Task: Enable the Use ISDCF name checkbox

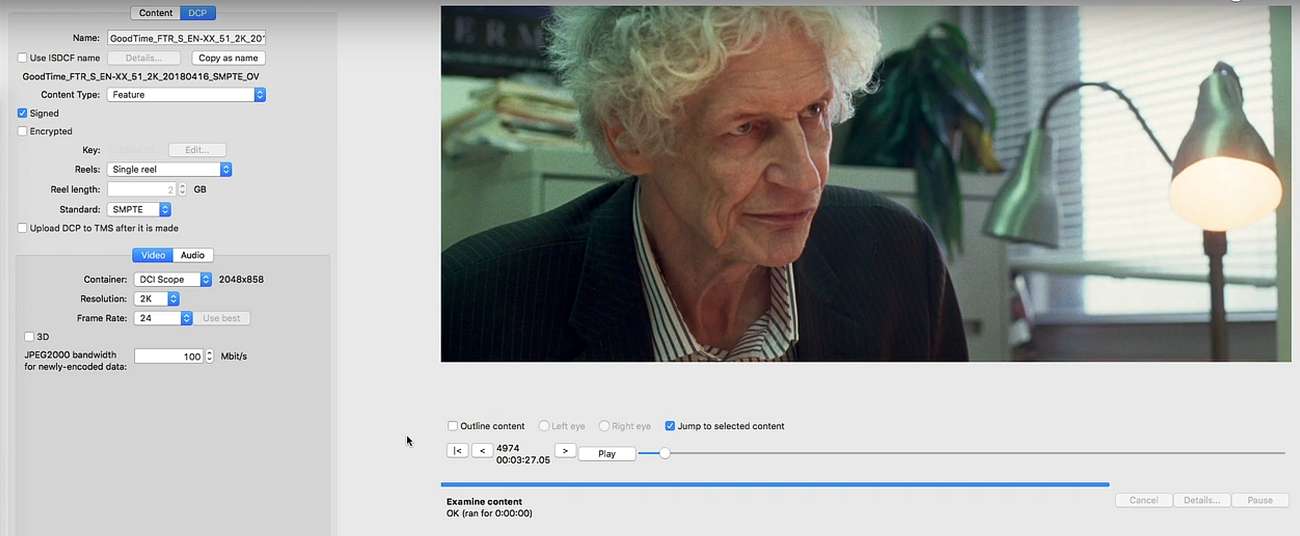Action: point(23,58)
